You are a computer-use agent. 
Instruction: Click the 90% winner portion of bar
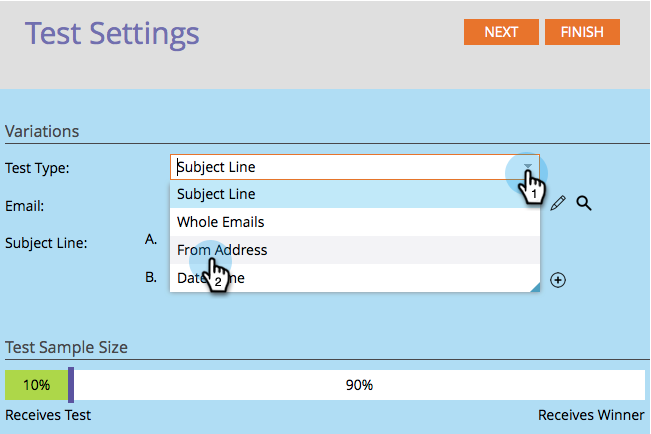pyautogui.click(x=359, y=385)
